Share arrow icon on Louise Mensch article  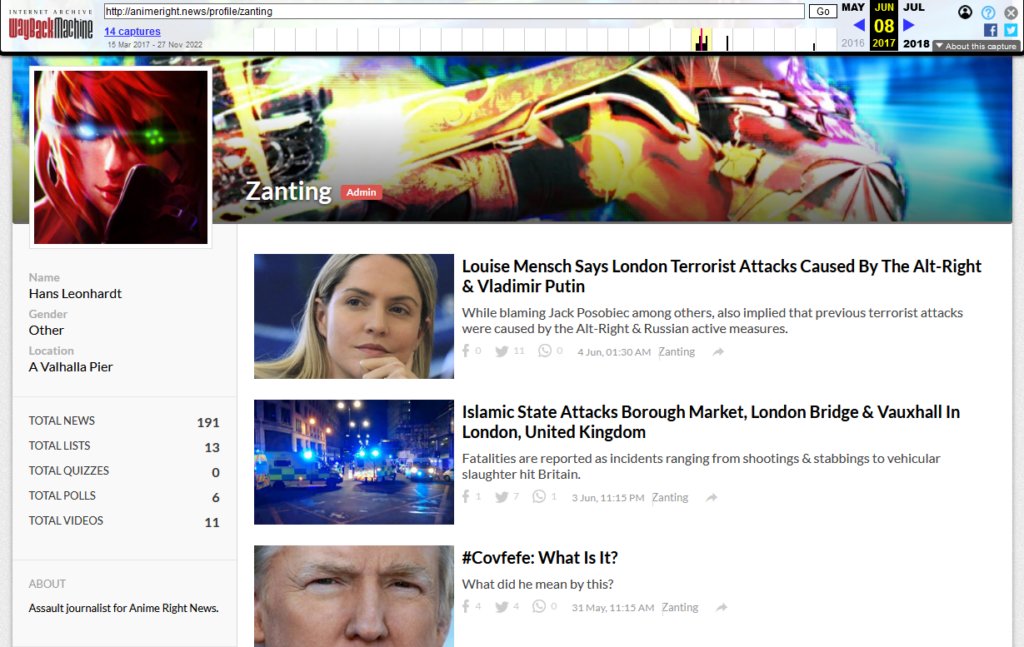(x=718, y=352)
